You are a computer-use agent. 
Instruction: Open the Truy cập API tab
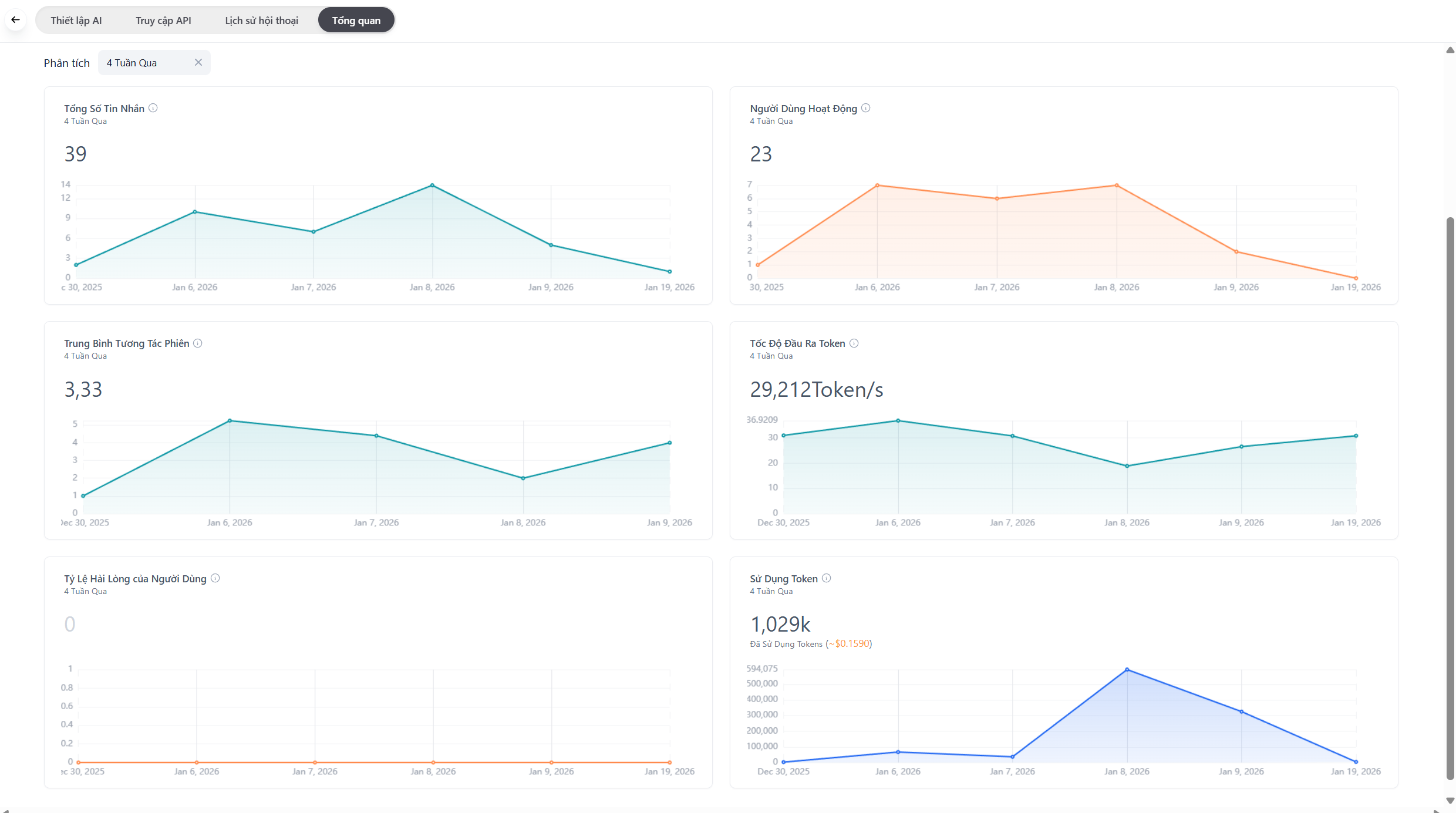click(x=163, y=21)
